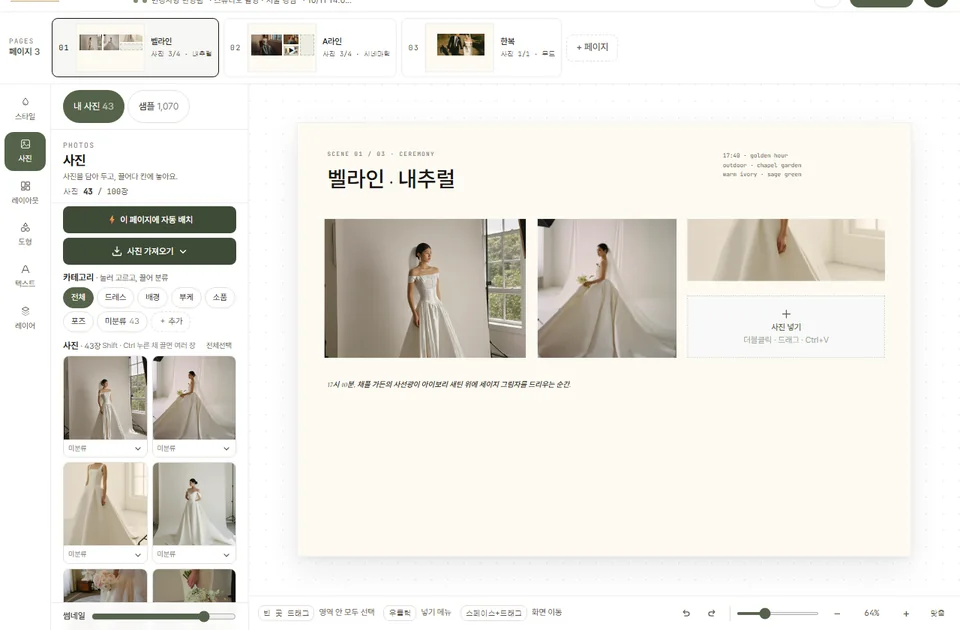Zoom in with the plus icon

906,613
